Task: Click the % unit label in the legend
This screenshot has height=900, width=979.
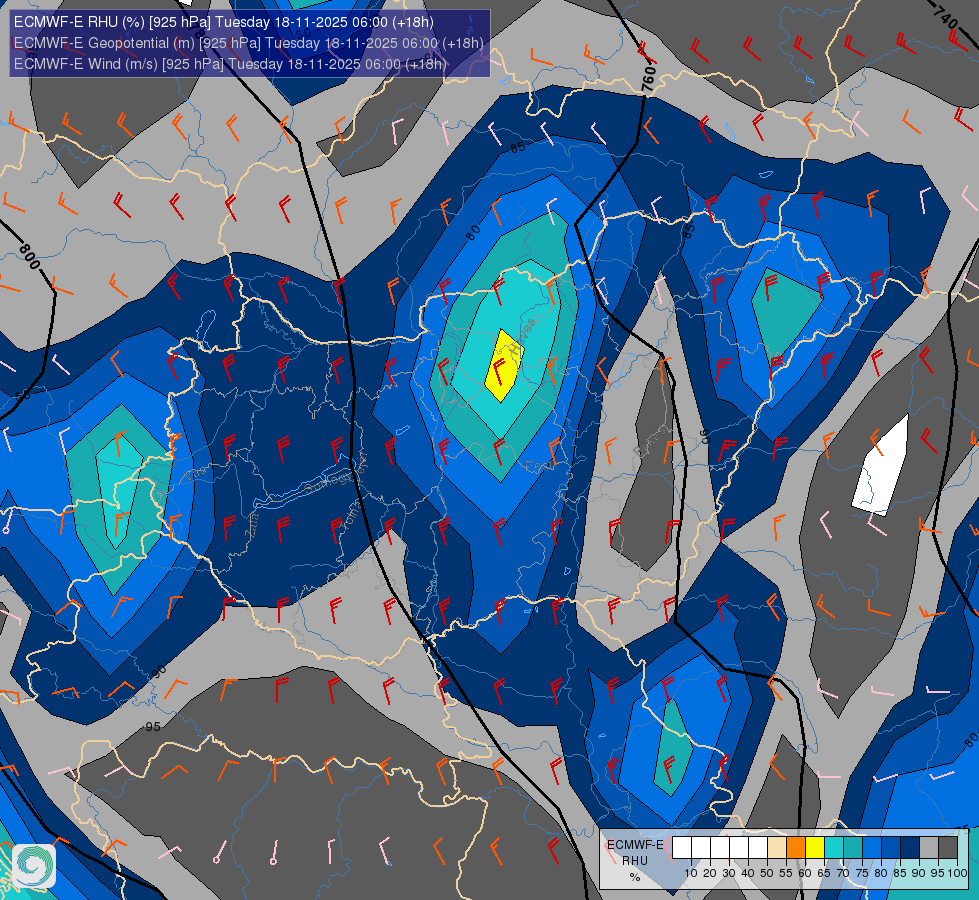Action: click(x=635, y=877)
